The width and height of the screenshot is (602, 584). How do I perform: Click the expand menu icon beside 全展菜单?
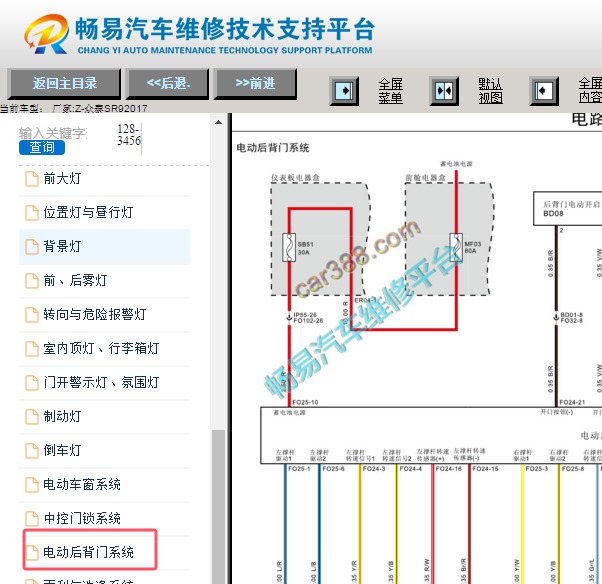coord(344,91)
